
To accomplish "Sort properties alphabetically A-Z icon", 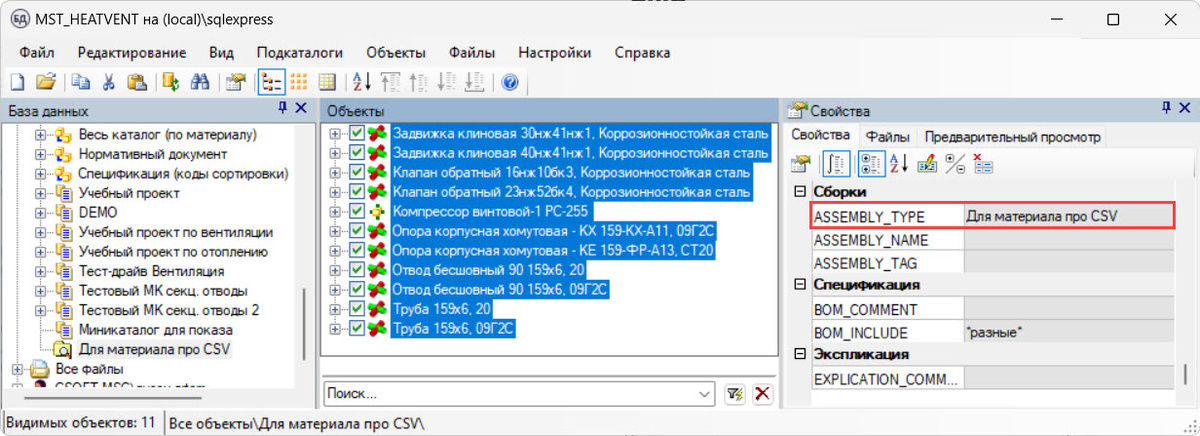I will (898, 164).
